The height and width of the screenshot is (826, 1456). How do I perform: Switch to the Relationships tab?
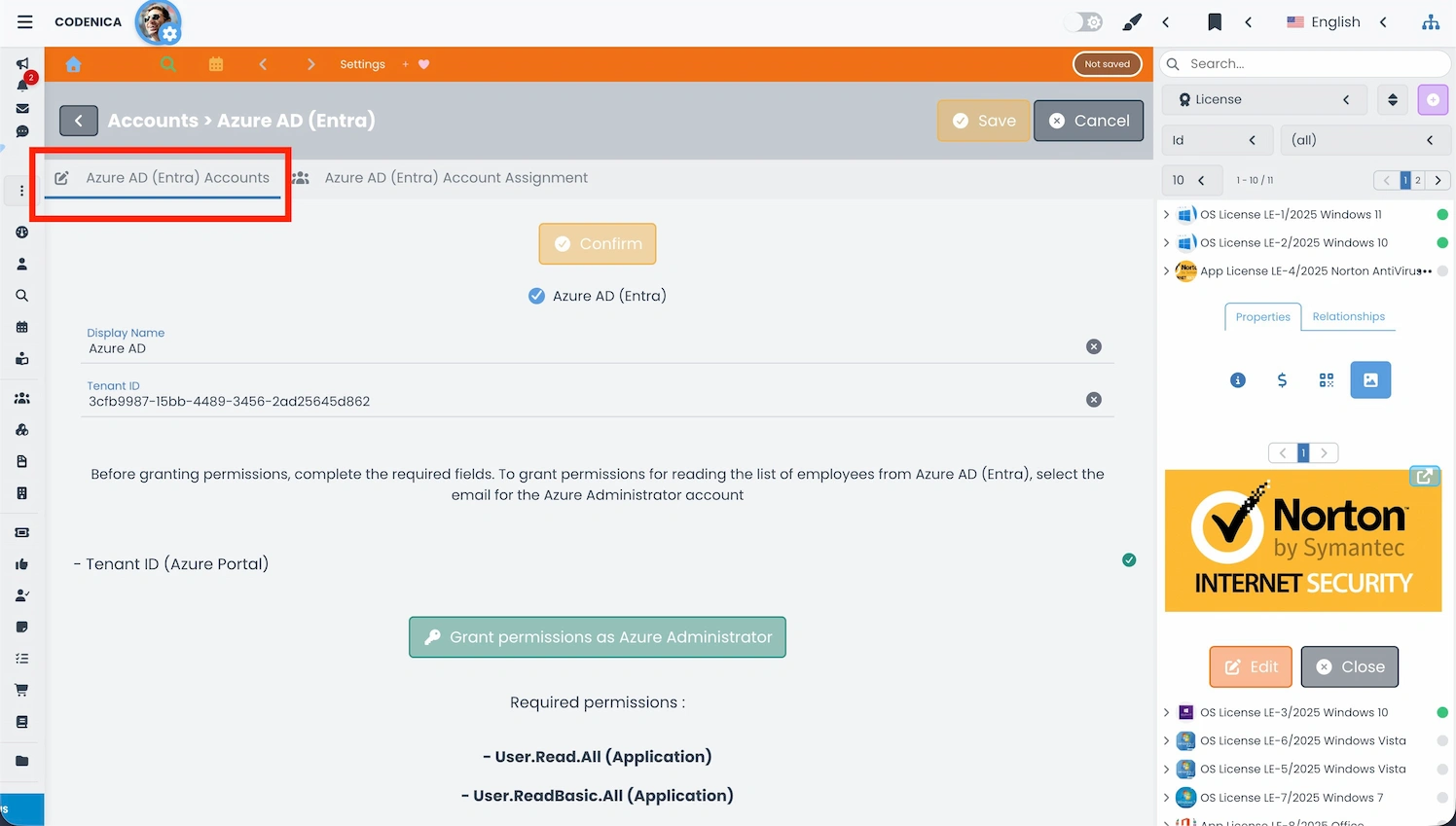pos(1348,316)
